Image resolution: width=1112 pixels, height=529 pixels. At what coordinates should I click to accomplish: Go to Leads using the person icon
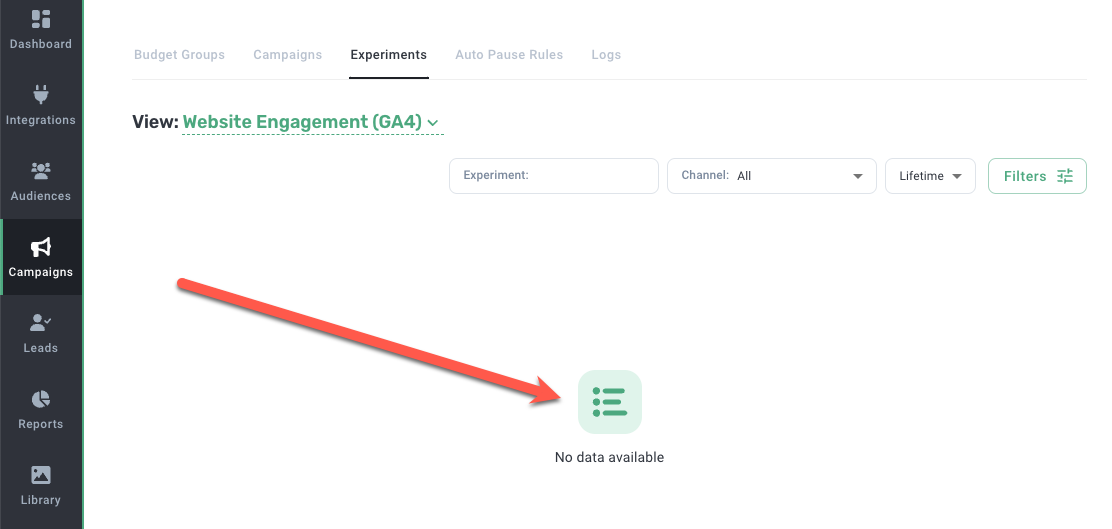point(41,323)
